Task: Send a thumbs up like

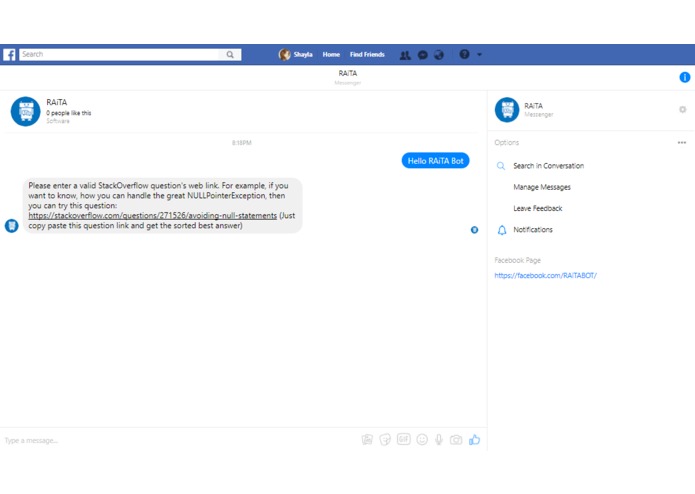Action: [474, 440]
